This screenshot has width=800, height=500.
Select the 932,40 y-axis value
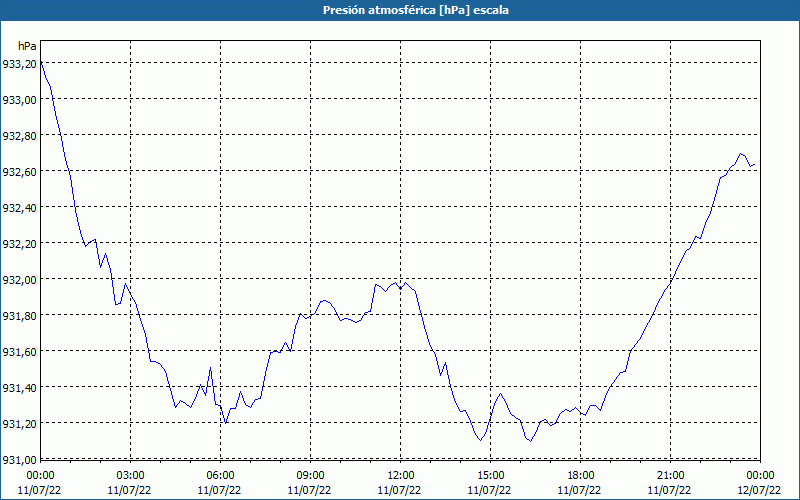pos(20,208)
